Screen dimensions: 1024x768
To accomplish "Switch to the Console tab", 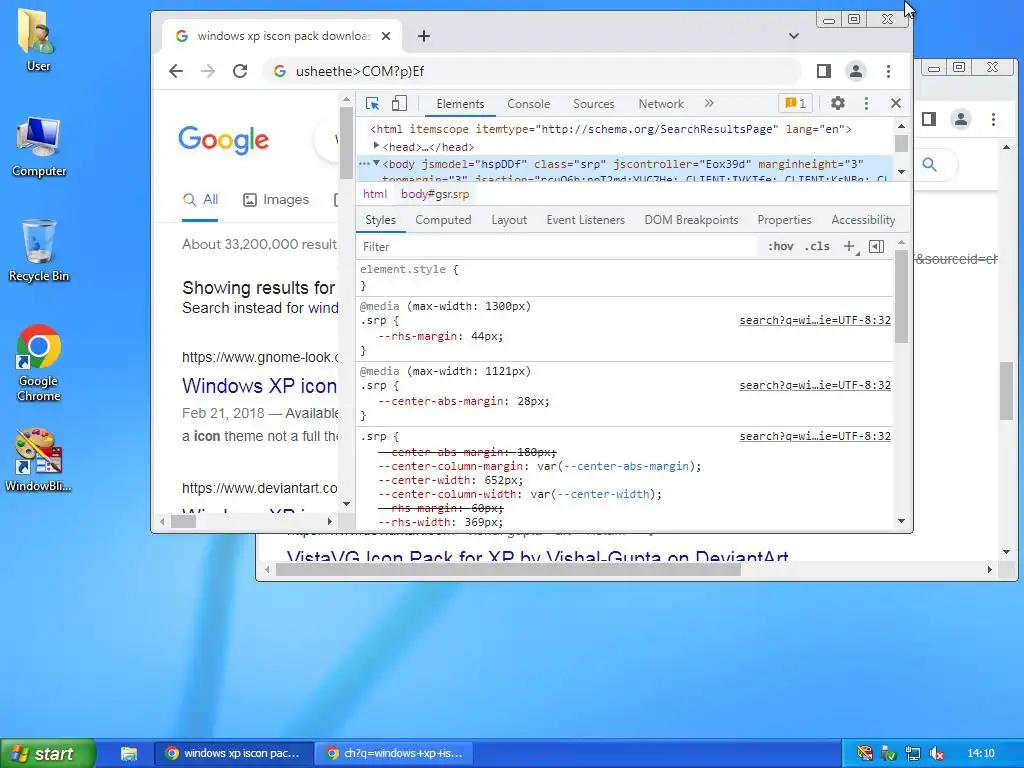I will pyautogui.click(x=528, y=104).
